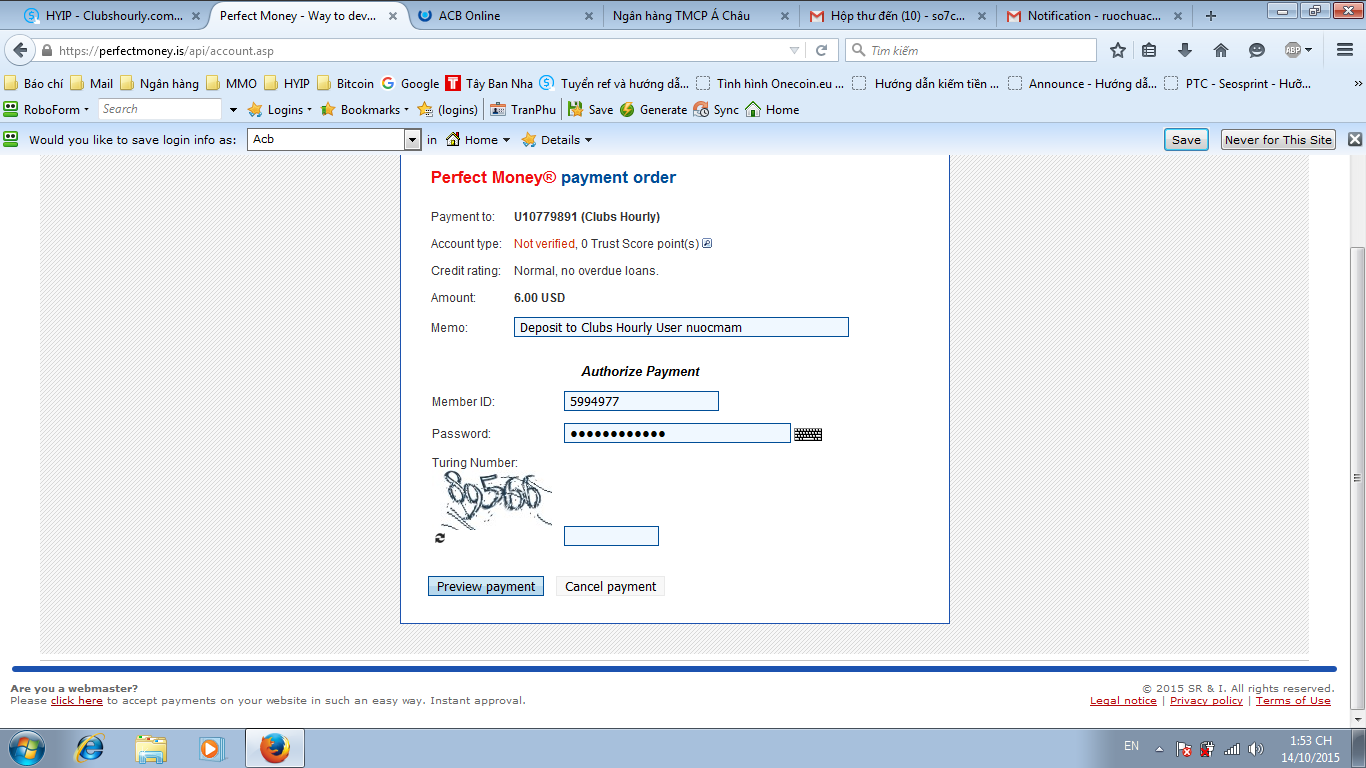The height and width of the screenshot is (768, 1366).
Task: Click RoboForm Save toolbar button
Action: [x=590, y=110]
